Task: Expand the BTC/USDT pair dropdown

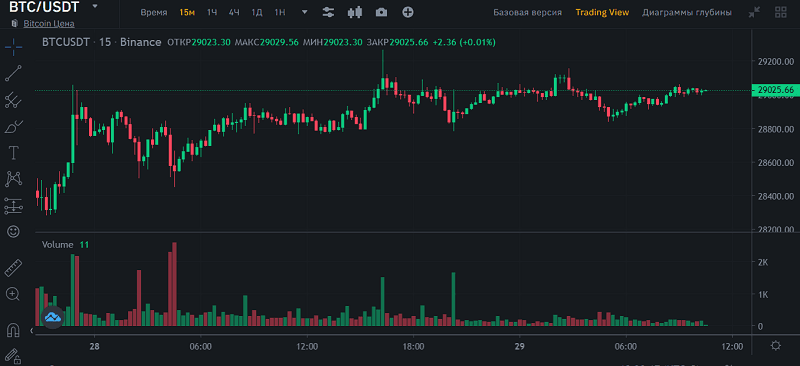Action: [x=94, y=7]
